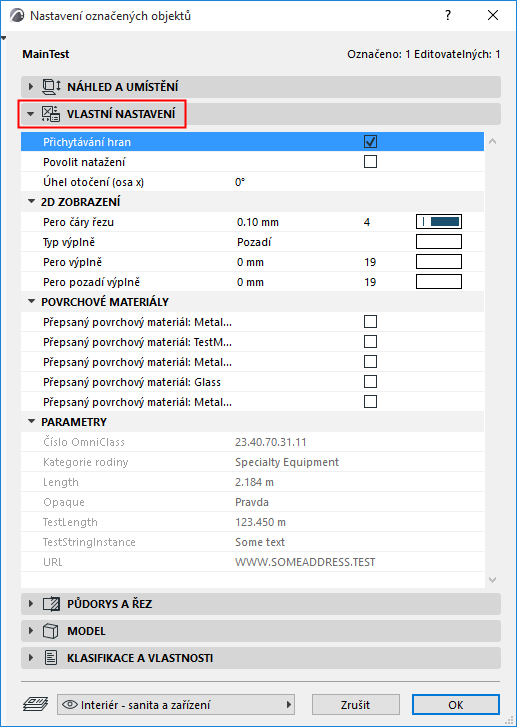The width and height of the screenshot is (517, 727).
Task: Click the TestStringInstance value Some text
Action: [x=260, y=542]
